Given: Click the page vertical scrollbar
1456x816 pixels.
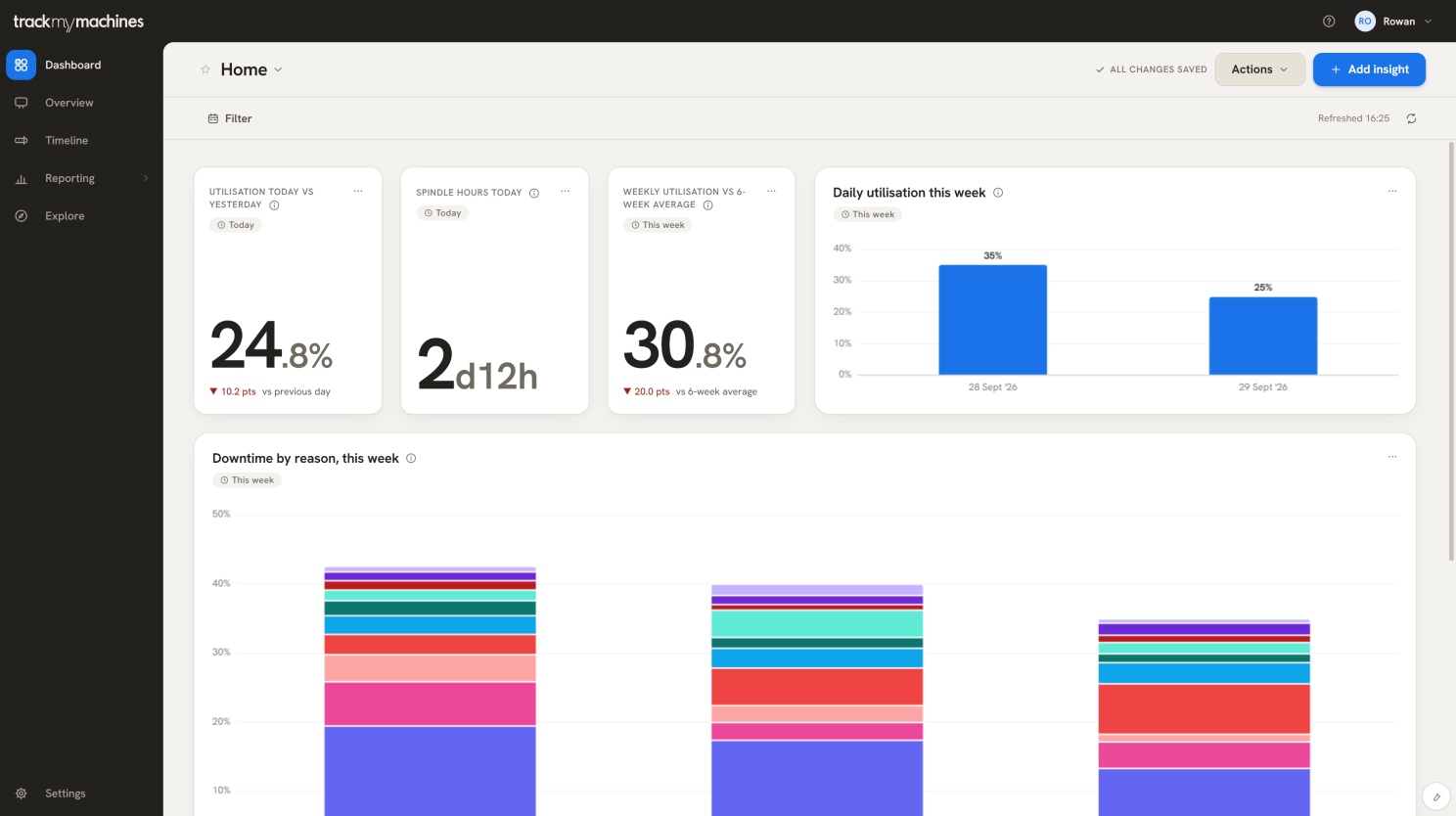Looking at the screenshot, I should coord(1451,351).
